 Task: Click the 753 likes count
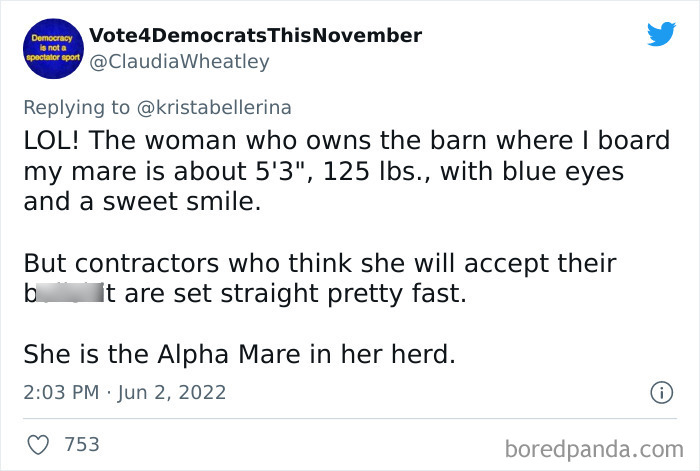[x=83, y=443]
